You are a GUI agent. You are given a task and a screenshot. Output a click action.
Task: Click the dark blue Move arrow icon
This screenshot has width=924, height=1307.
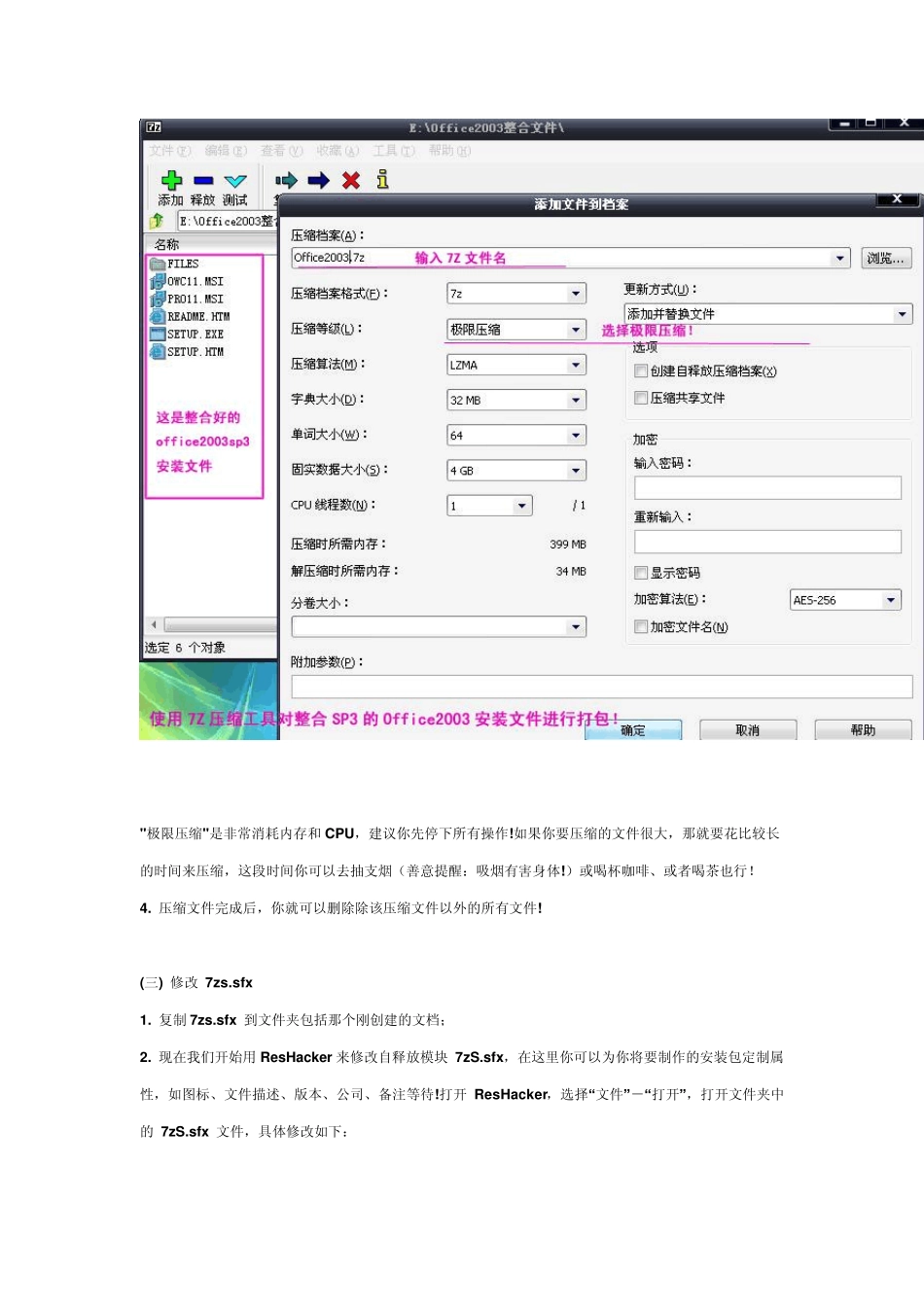pyautogui.click(x=318, y=180)
